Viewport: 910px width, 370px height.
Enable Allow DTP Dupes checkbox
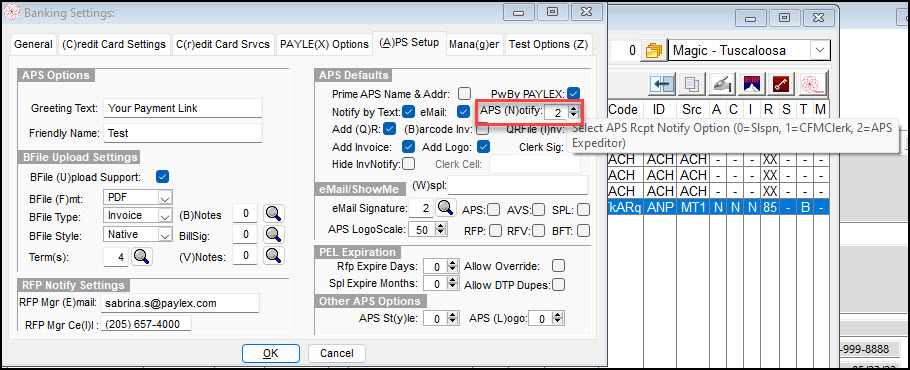point(558,285)
